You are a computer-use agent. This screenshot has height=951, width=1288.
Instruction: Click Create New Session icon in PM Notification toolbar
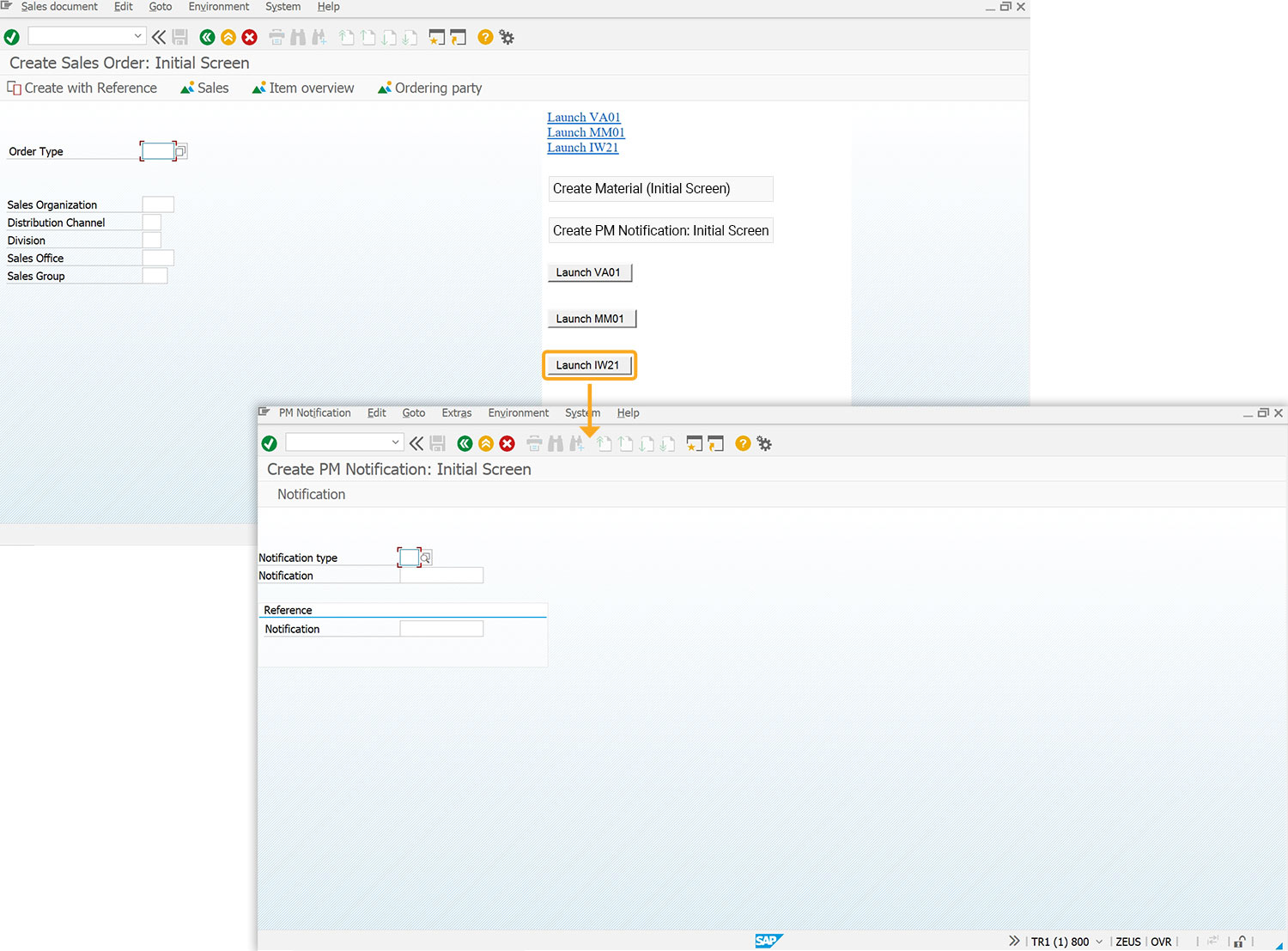click(x=695, y=443)
